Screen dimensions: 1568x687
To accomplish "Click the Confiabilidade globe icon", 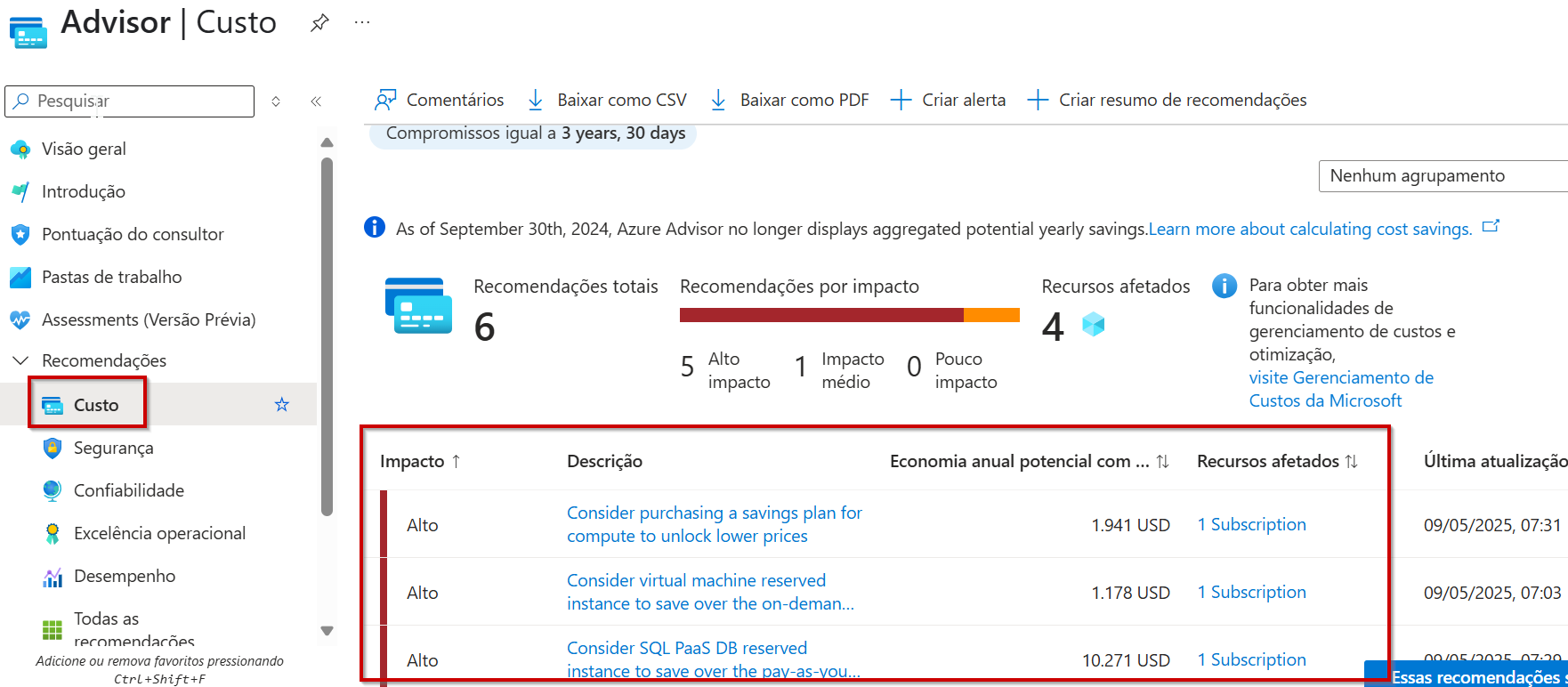I will pos(53,490).
